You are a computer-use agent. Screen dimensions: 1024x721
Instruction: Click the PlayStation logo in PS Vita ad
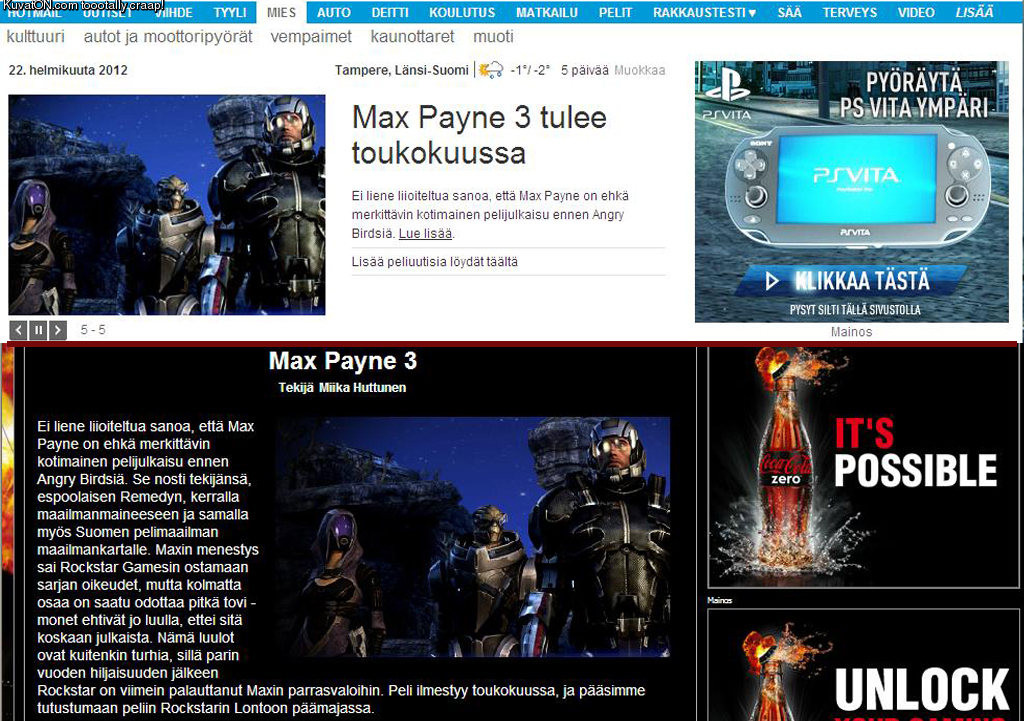727,87
